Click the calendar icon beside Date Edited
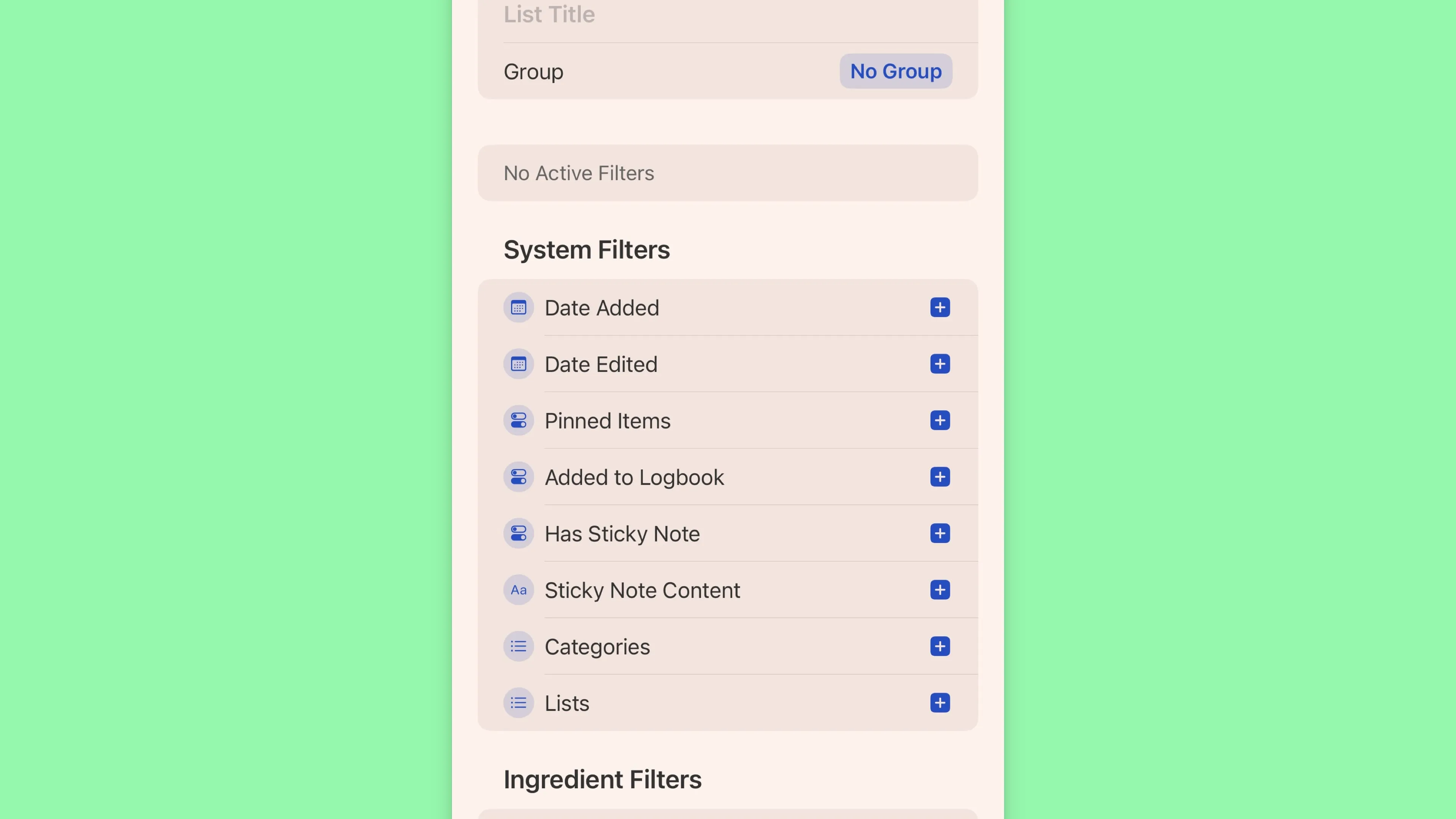 click(518, 364)
